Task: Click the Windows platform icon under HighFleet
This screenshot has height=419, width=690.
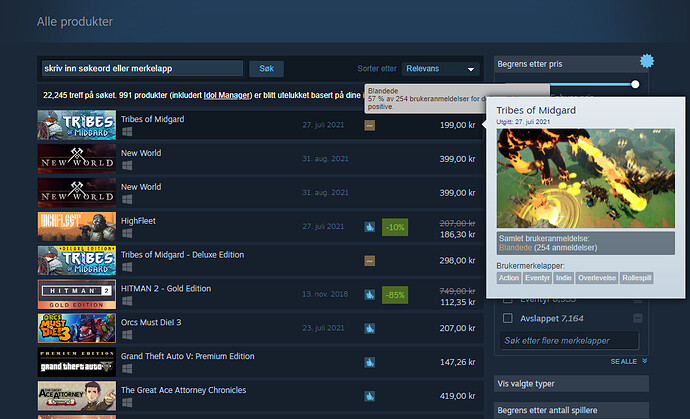Action: pos(127,233)
